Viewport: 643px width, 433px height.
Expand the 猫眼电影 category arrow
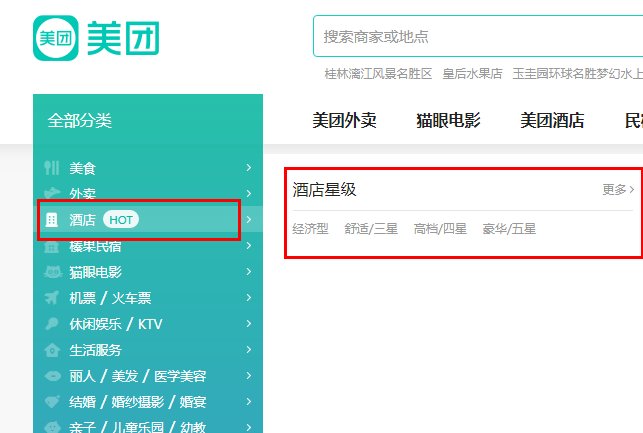(x=249, y=271)
